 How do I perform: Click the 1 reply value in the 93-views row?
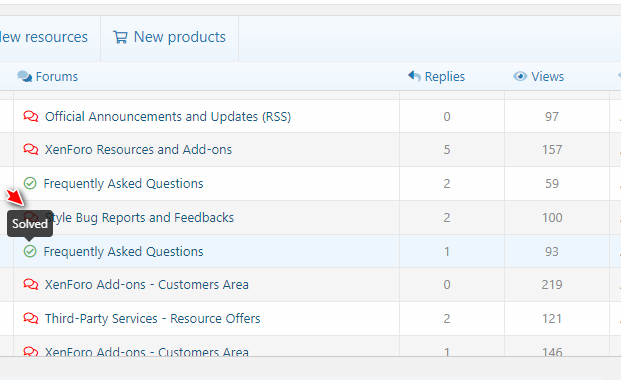447,252
